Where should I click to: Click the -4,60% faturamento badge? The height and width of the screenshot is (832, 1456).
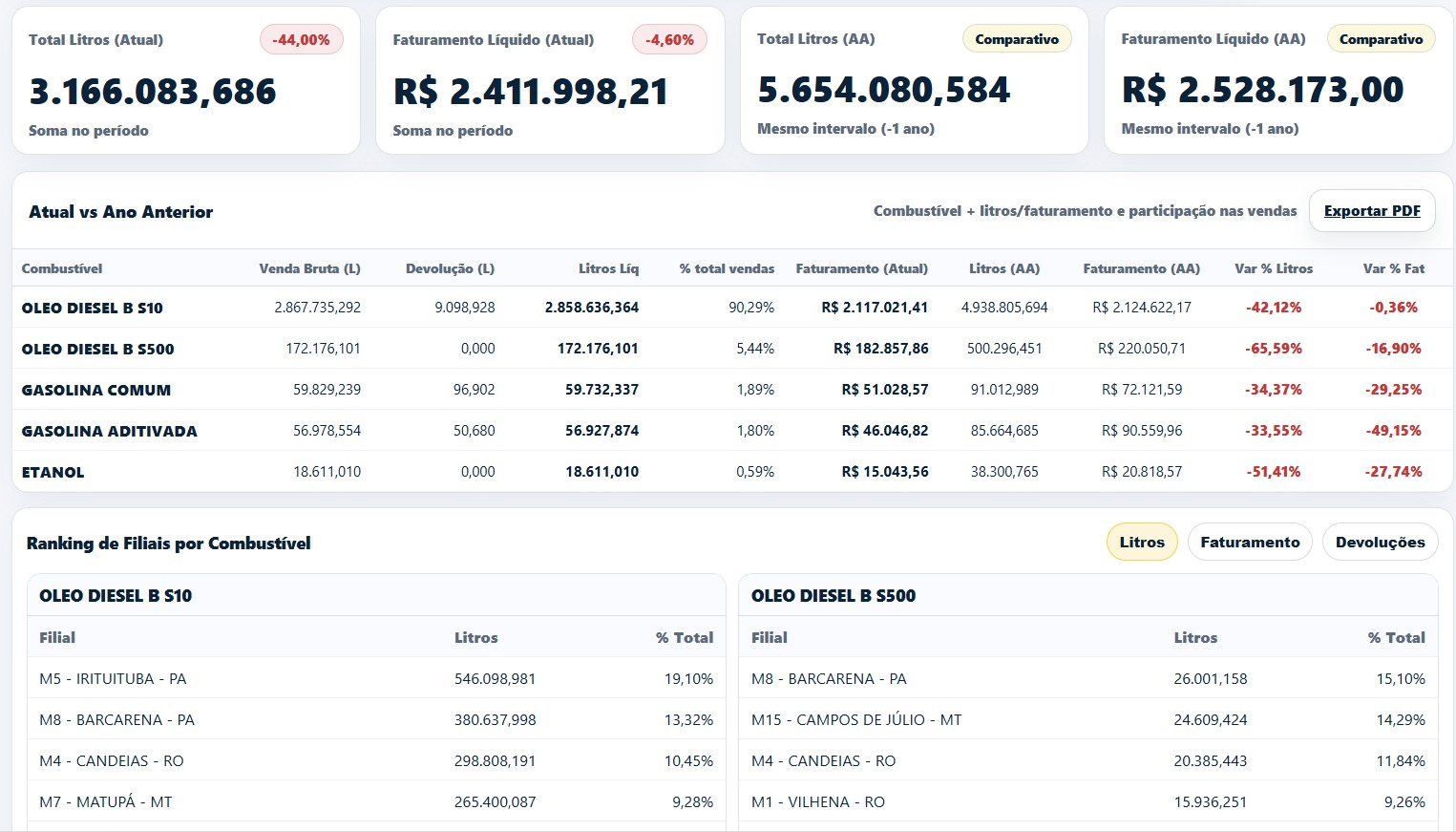point(669,39)
